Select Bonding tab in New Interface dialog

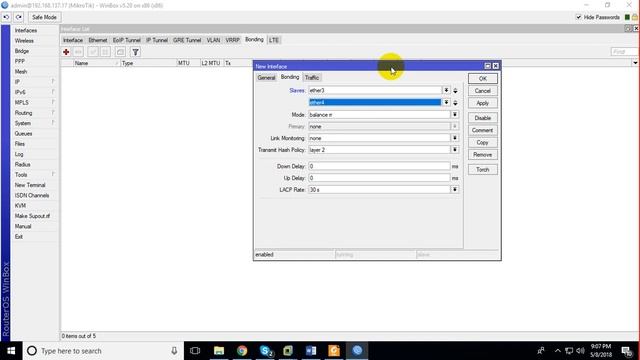[x=290, y=77]
